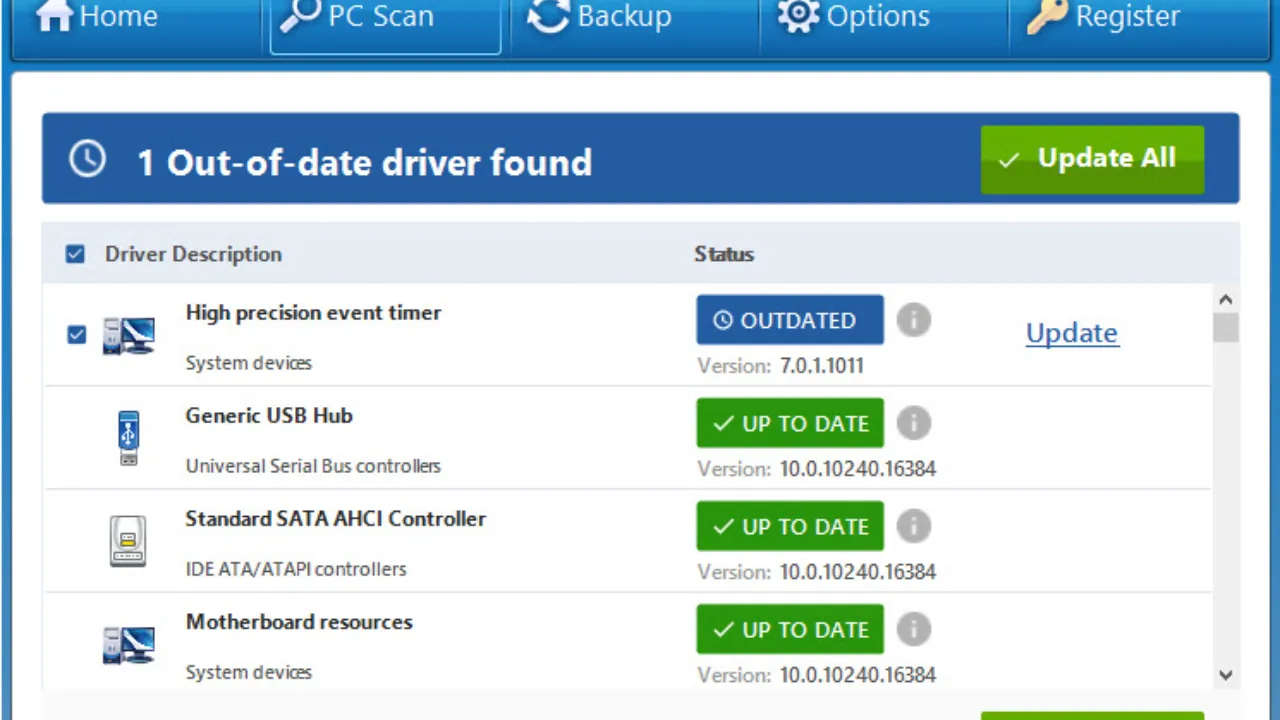Show info for High precision event timer
1280x720 pixels.
pyautogui.click(x=913, y=320)
